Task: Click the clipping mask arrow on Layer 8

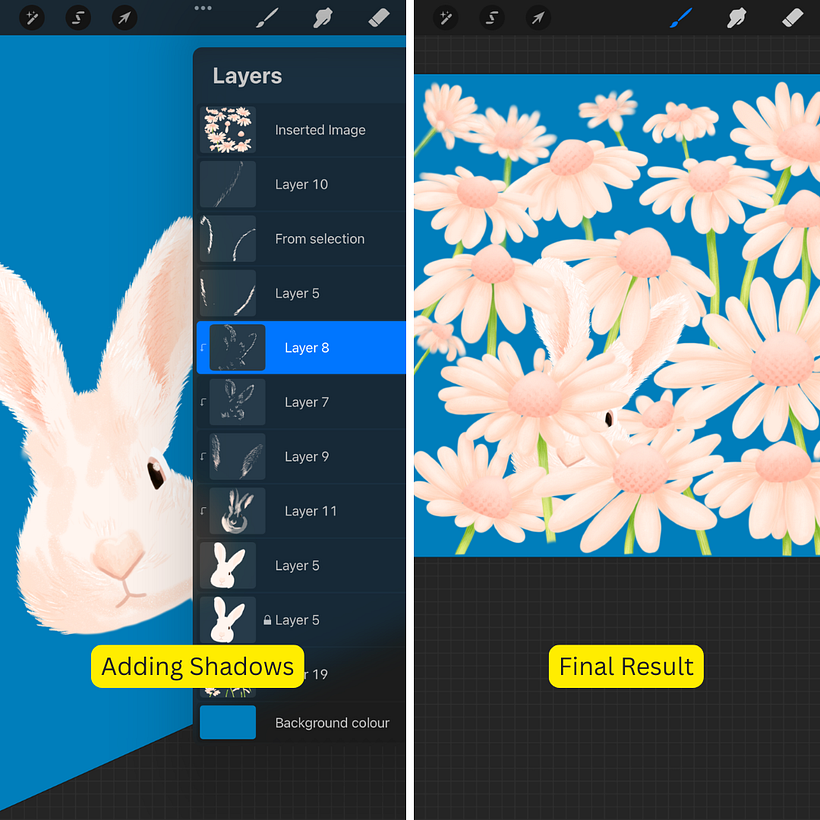Action: click(203, 348)
